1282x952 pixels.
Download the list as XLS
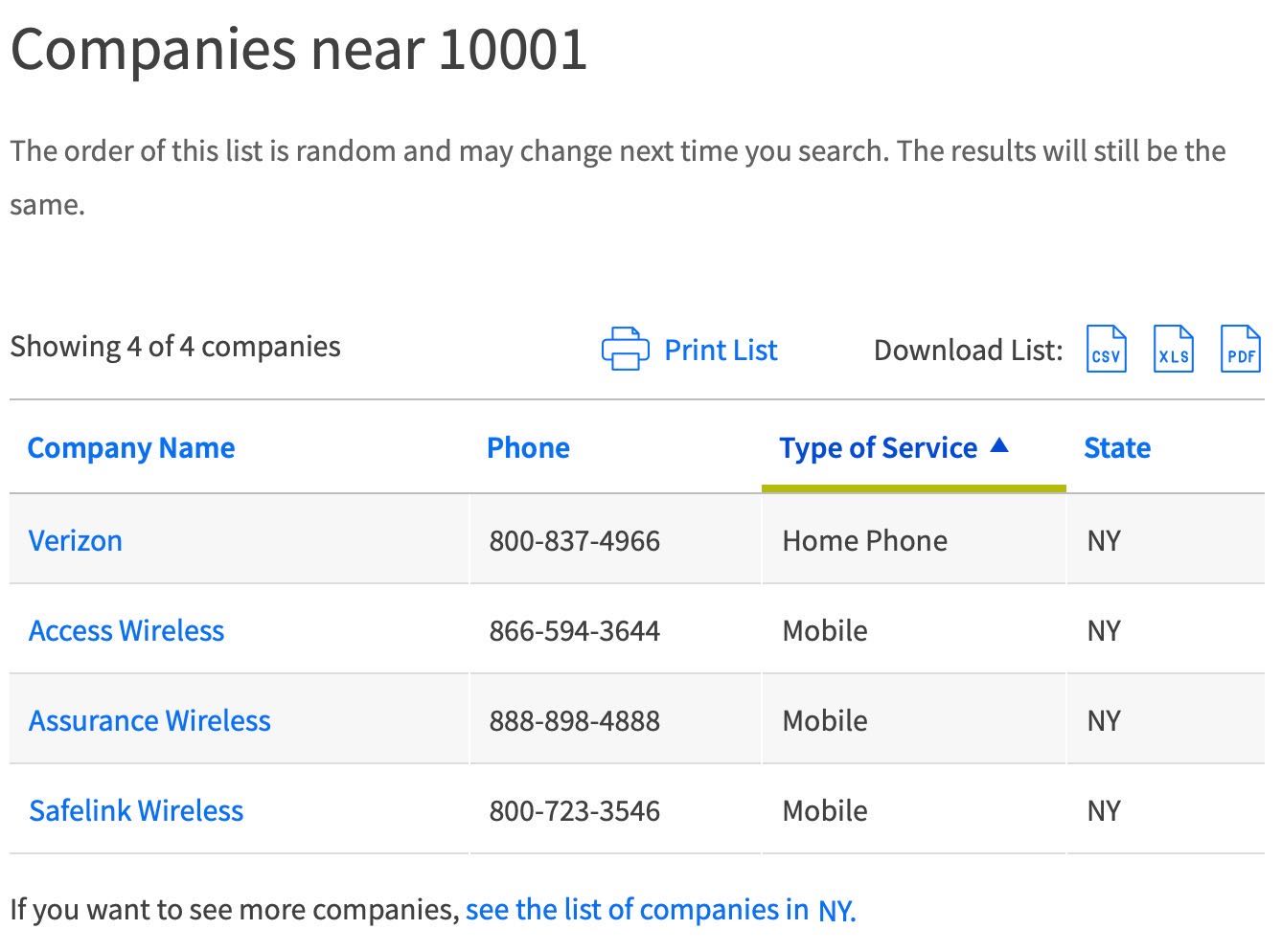coord(1174,349)
